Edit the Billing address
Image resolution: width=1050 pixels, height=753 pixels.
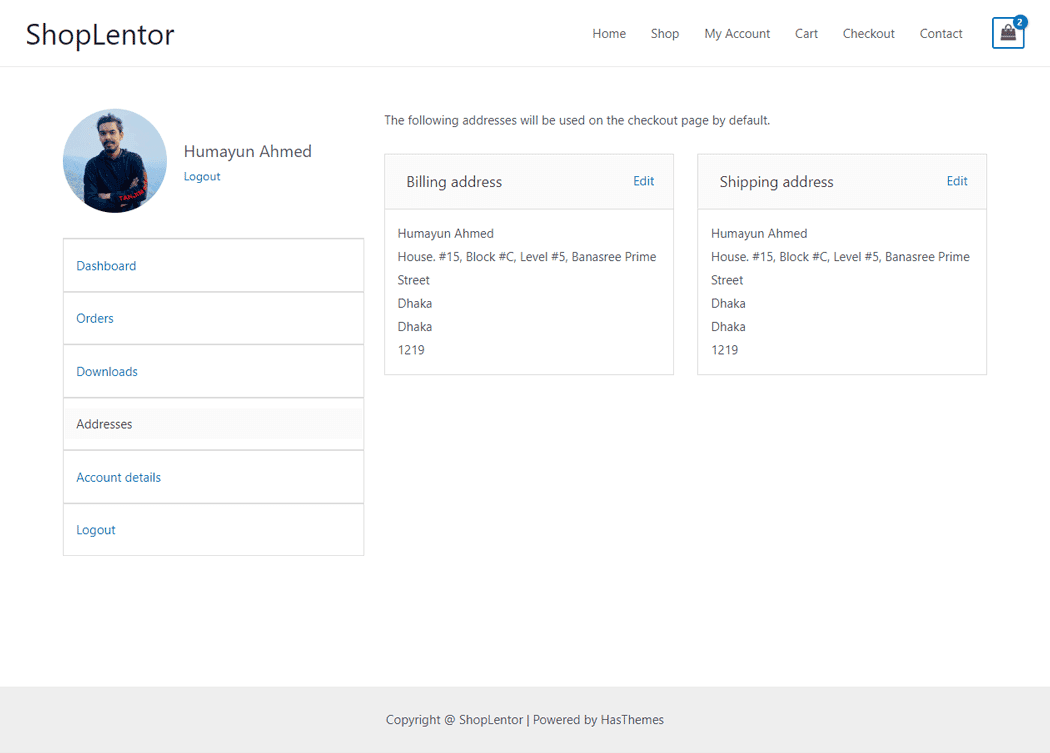[643, 181]
